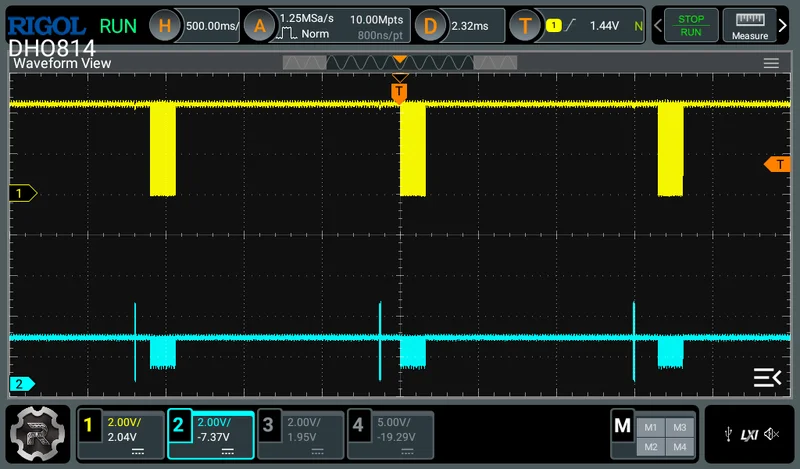This screenshot has height=469, width=800.
Task: Click the muted speaker sound icon
Action: pos(771,434)
